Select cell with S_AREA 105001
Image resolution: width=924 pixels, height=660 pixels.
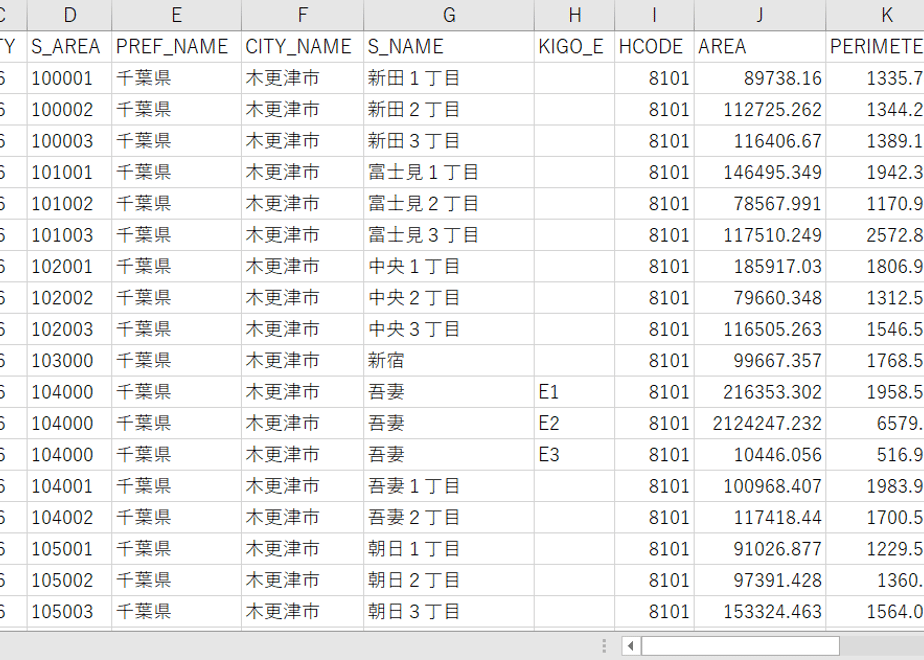pos(70,549)
